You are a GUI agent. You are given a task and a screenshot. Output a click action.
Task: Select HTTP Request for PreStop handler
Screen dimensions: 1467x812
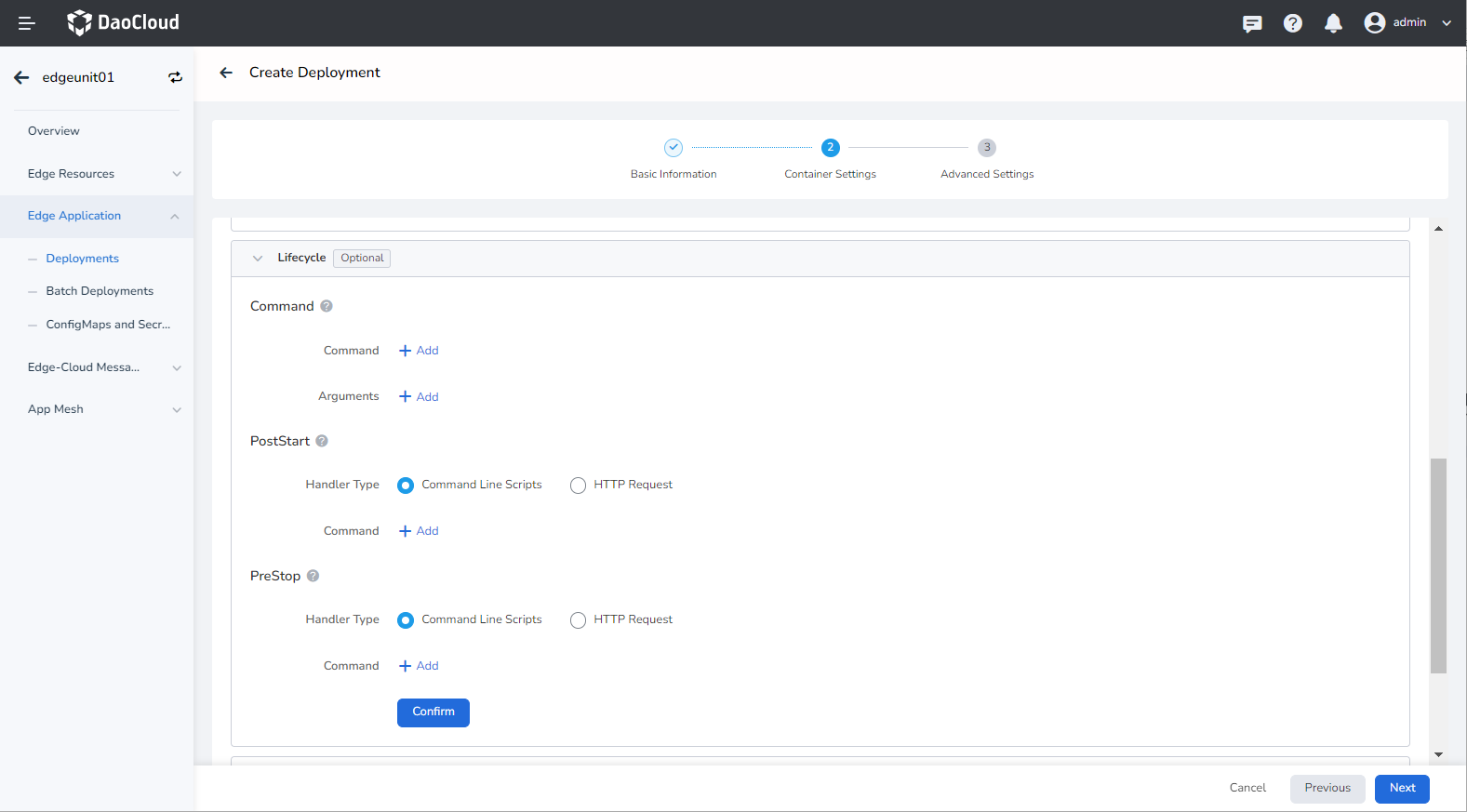pyautogui.click(x=578, y=620)
